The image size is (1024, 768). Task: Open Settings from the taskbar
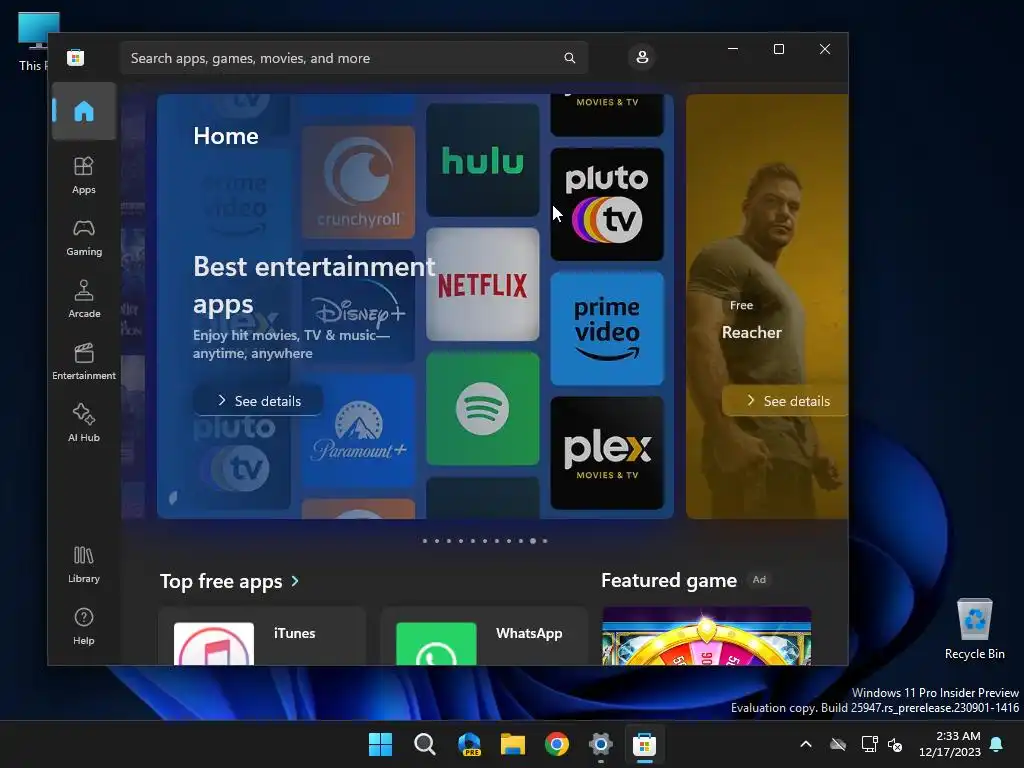tap(600, 744)
